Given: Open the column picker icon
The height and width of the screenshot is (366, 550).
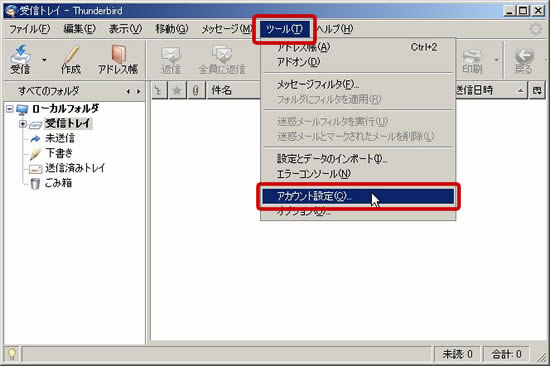Looking at the screenshot, I should 537,91.
